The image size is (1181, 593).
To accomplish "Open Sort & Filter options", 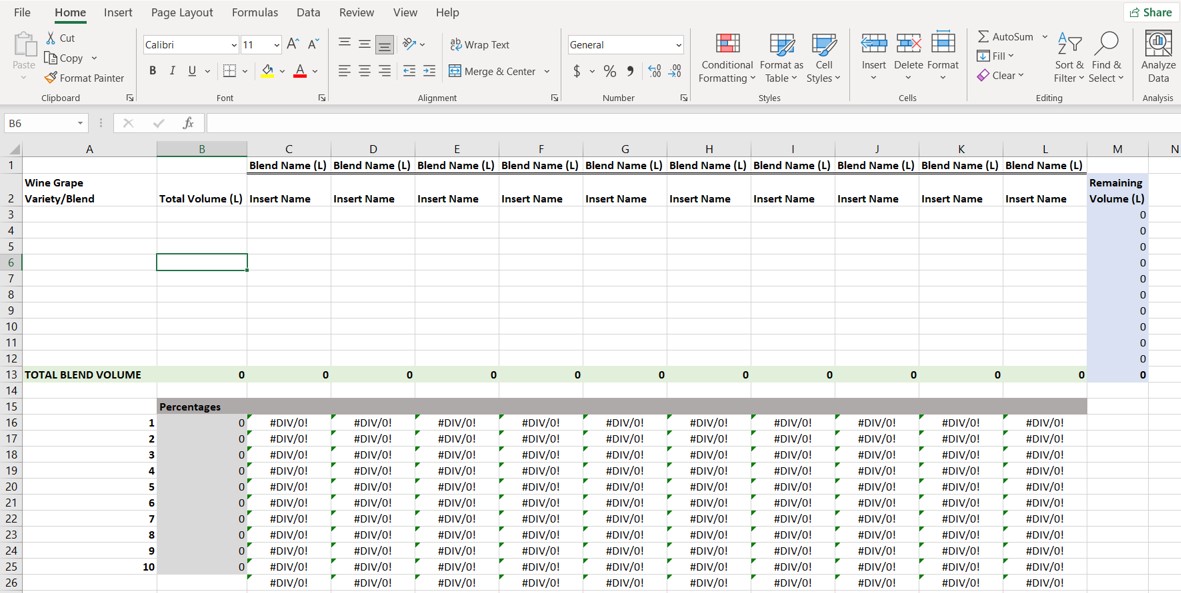I will pyautogui.click(x=1070, y=58).
